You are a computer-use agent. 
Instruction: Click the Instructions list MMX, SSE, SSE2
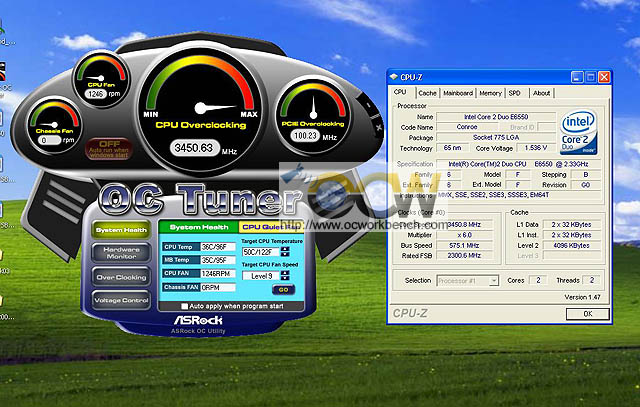click(518, 195)
